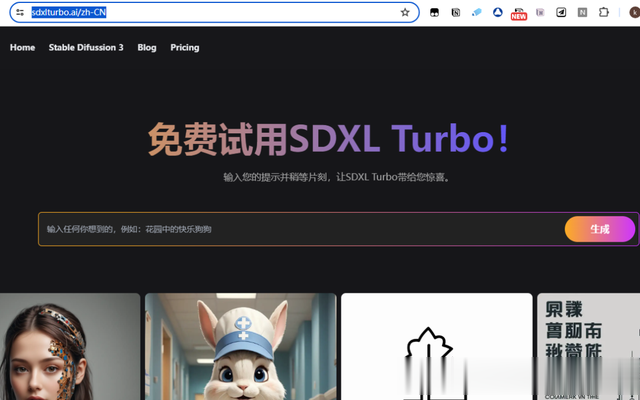Open the Blog nav link
Image resolution: width=640 pixels, height=400 pixels.
tap(147, 47)
